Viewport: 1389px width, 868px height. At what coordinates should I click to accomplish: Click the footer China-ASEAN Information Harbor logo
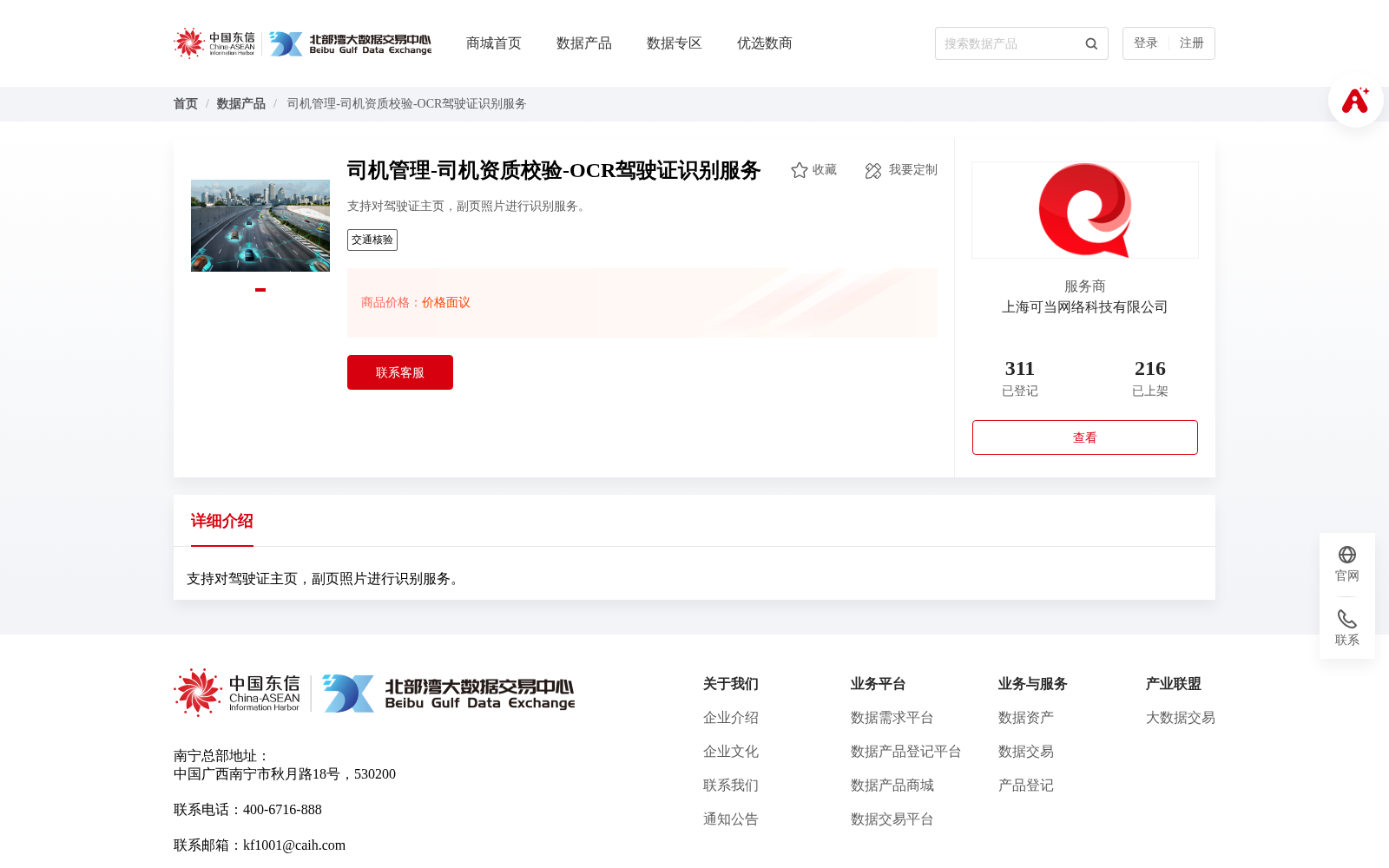point(237,693)
